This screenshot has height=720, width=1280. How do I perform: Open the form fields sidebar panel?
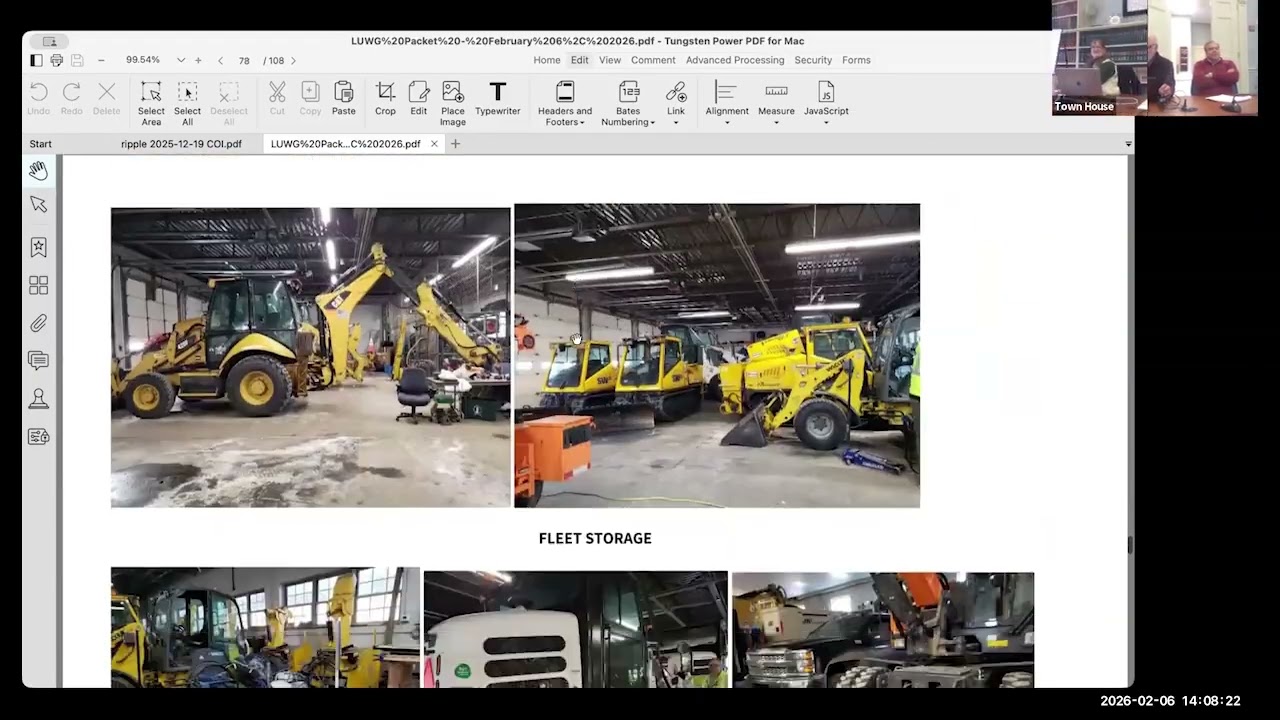38,436
